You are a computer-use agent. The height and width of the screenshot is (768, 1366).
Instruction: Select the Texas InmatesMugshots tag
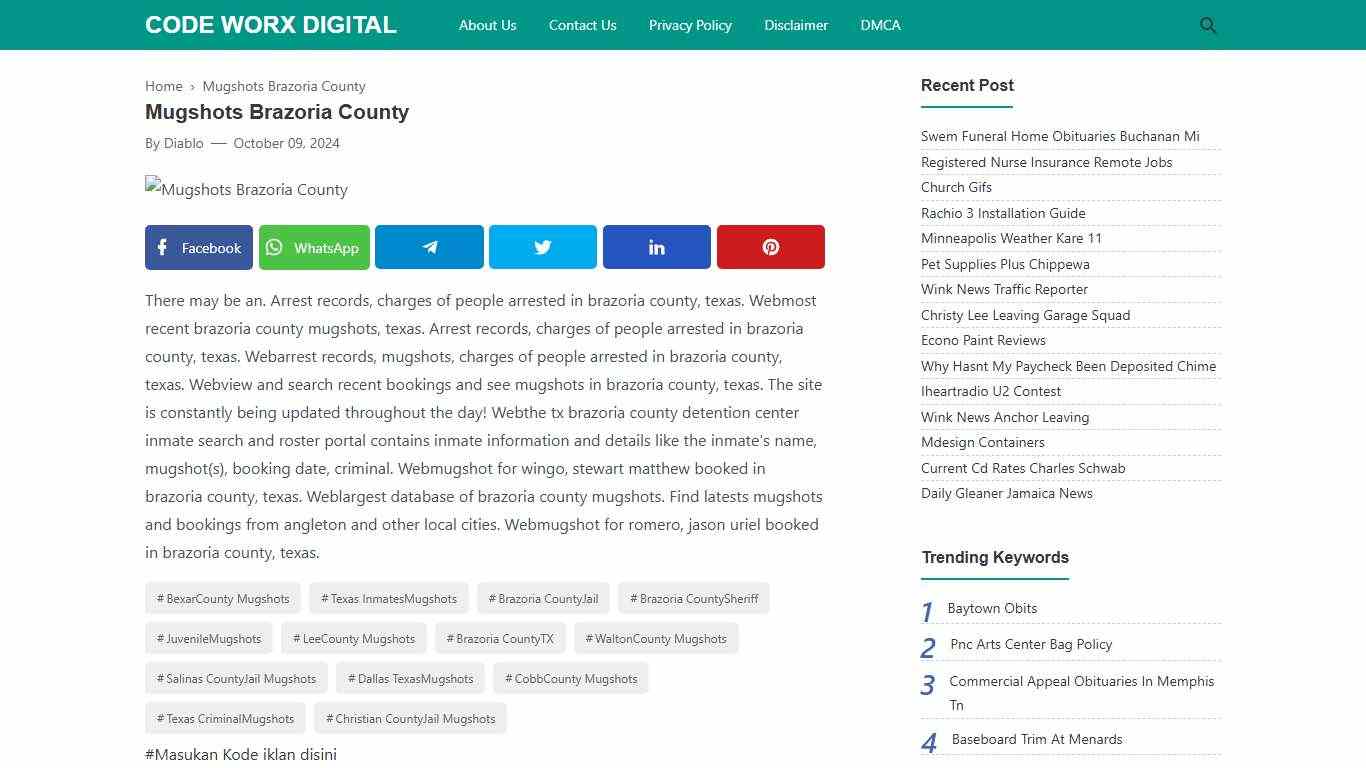(x=389, y=599)
